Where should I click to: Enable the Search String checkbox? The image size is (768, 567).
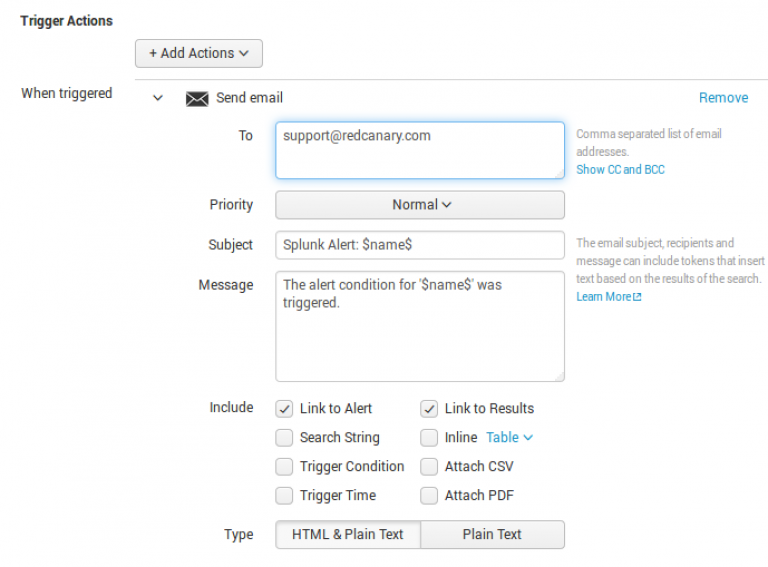tap(285, 437)
